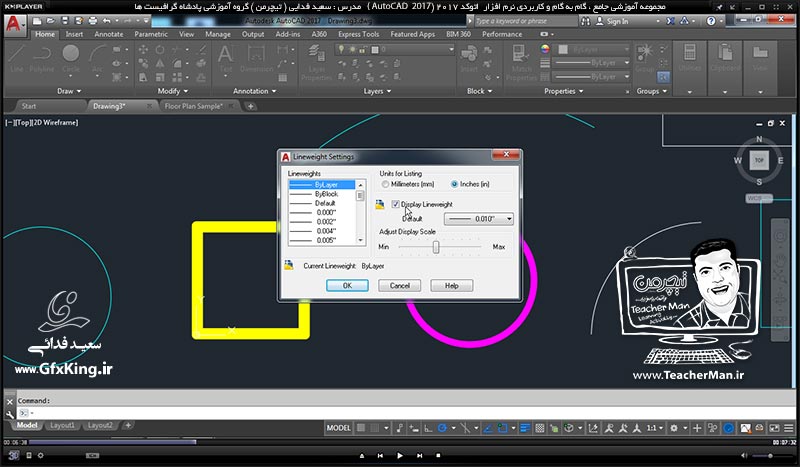Click the video player play button

(x=399, y=455)
